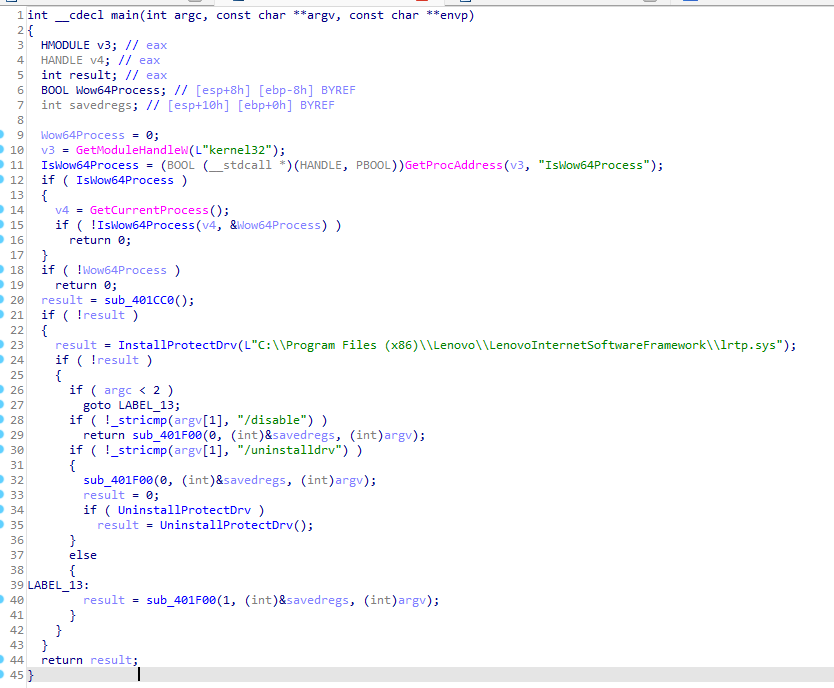This screenshot has width=834, height=688.
Task: Click the PBOOL type in the cast
Action: coord(373,165)
